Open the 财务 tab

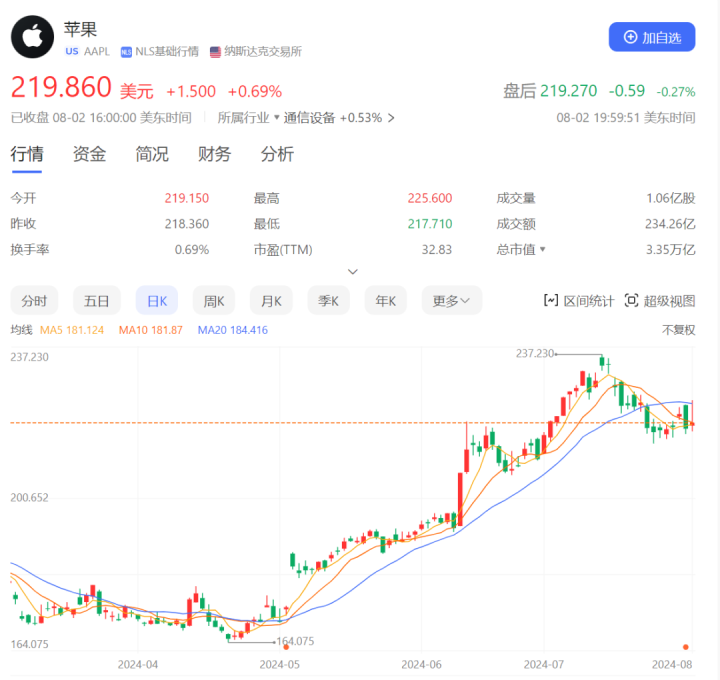[x=214, y=154]
